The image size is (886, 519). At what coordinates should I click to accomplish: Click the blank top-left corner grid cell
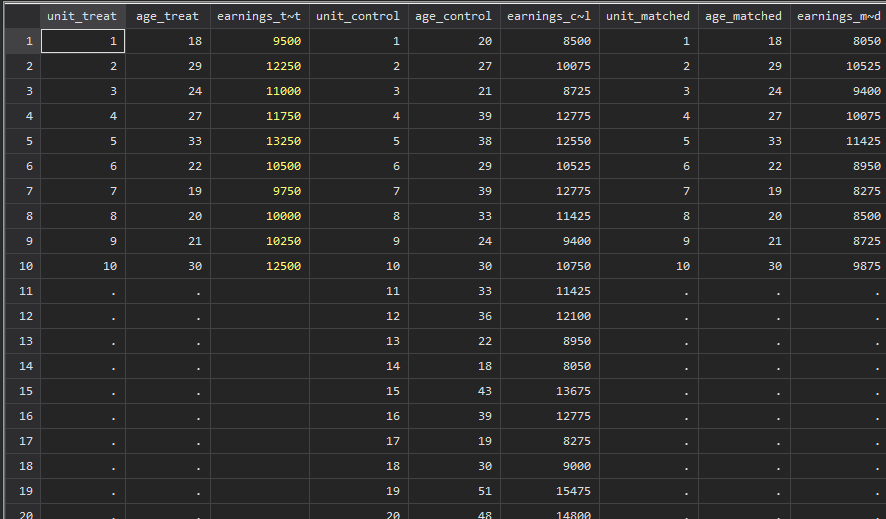pyautogui.click(x=20, y=16)
